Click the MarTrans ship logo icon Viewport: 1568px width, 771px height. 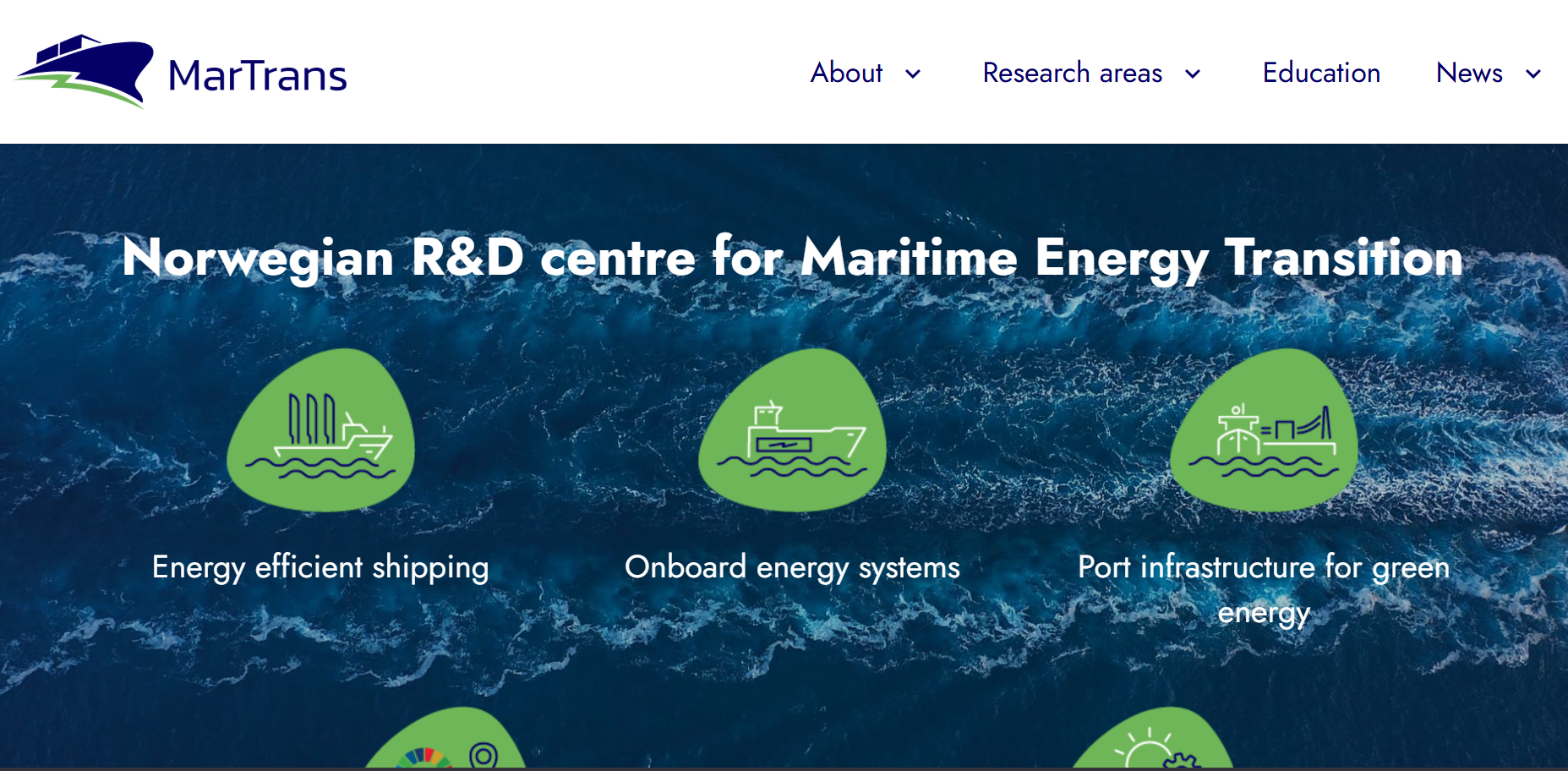click(85, 71)
